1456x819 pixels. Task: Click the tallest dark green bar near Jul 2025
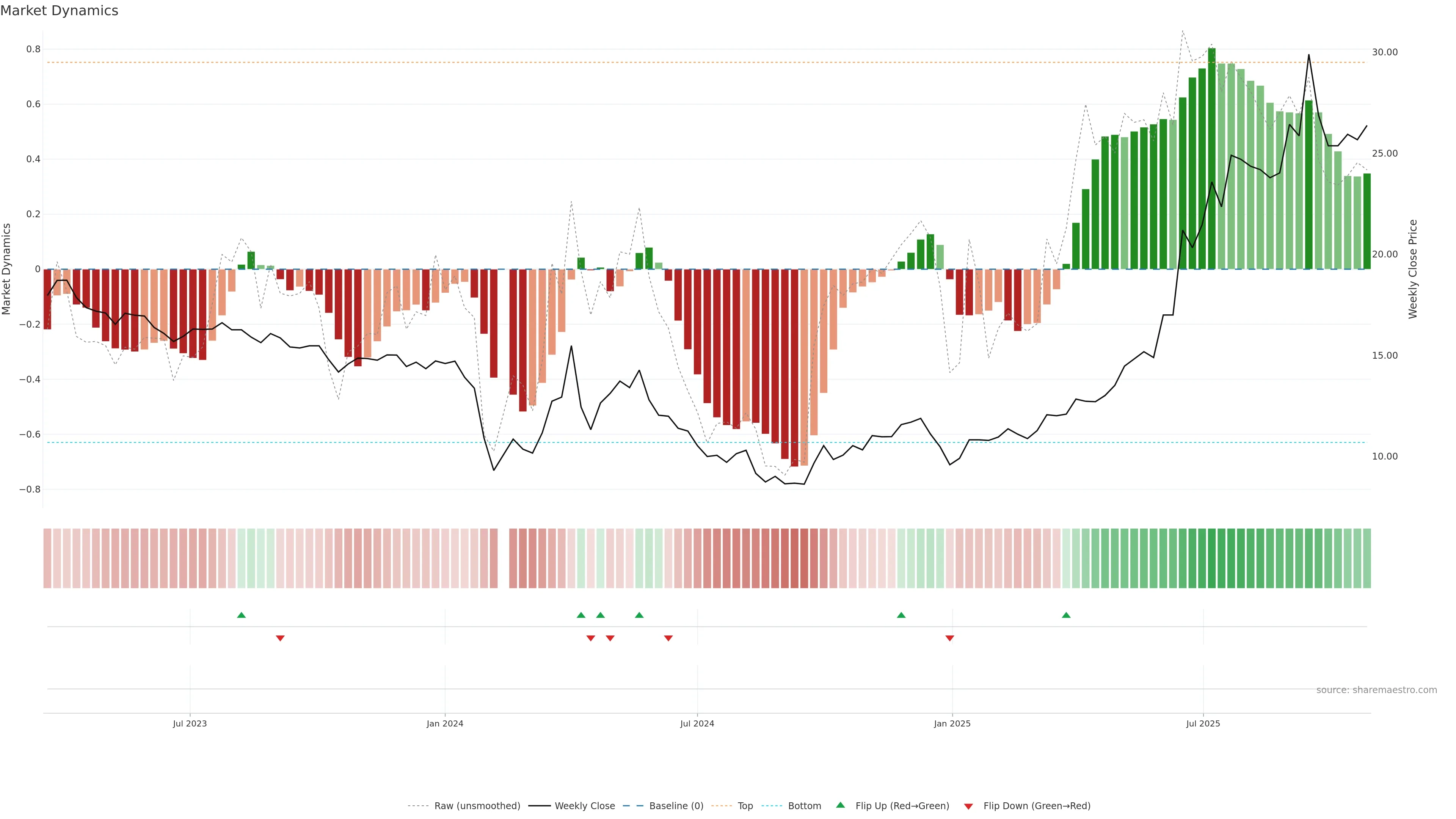point(1211,158)
